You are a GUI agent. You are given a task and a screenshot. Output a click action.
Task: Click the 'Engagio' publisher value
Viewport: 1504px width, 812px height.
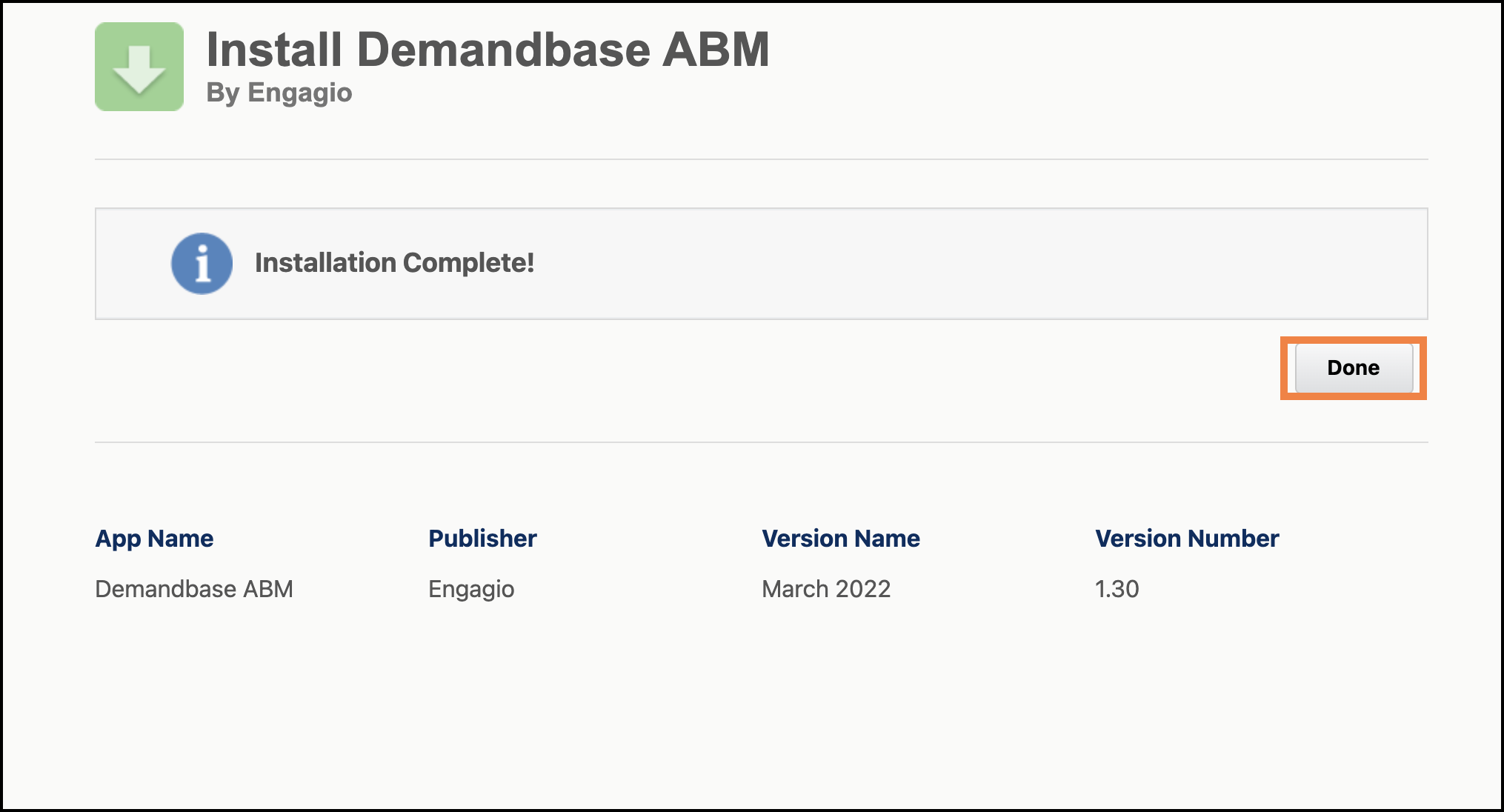[471, 590]
